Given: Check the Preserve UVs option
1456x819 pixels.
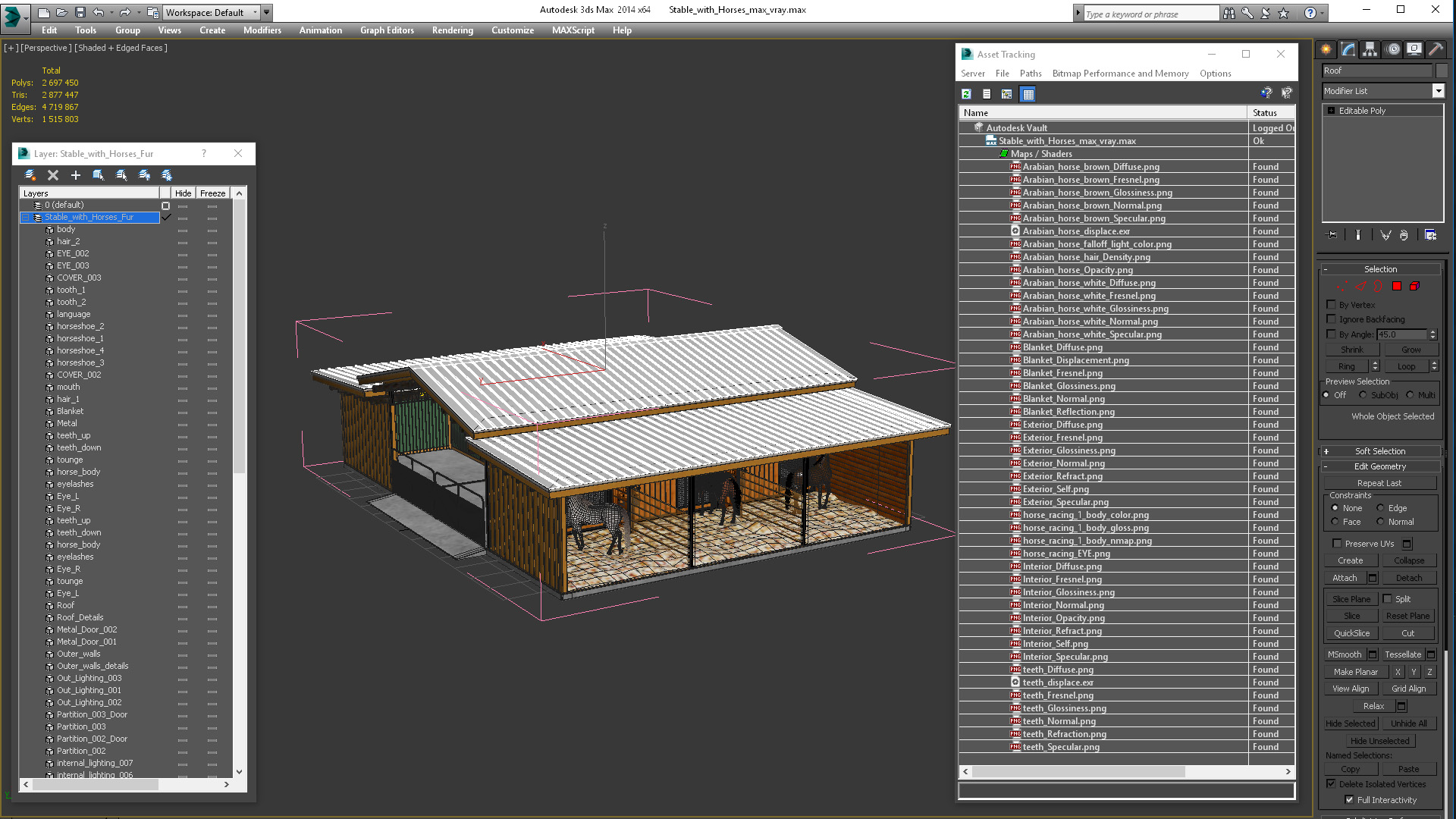Looking at the screenshot, I should tap(1337, 543).
